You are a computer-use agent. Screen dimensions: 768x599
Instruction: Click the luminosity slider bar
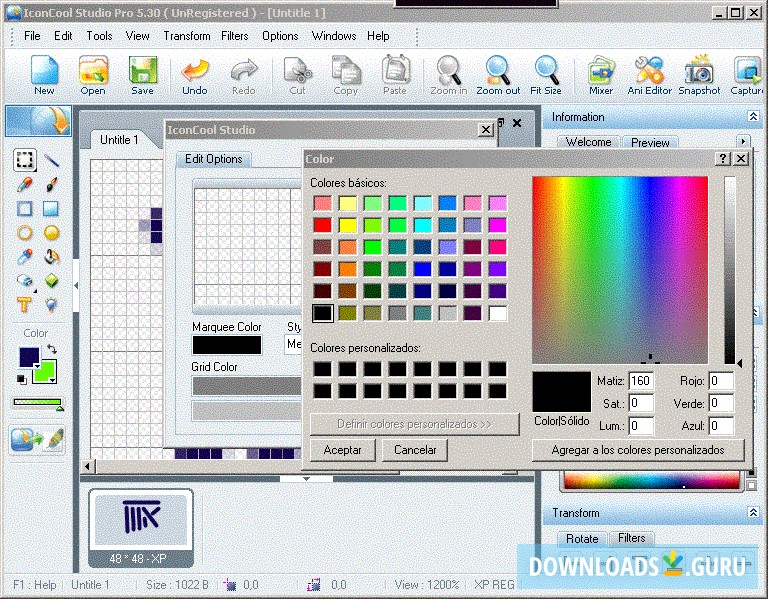(730, 269)
